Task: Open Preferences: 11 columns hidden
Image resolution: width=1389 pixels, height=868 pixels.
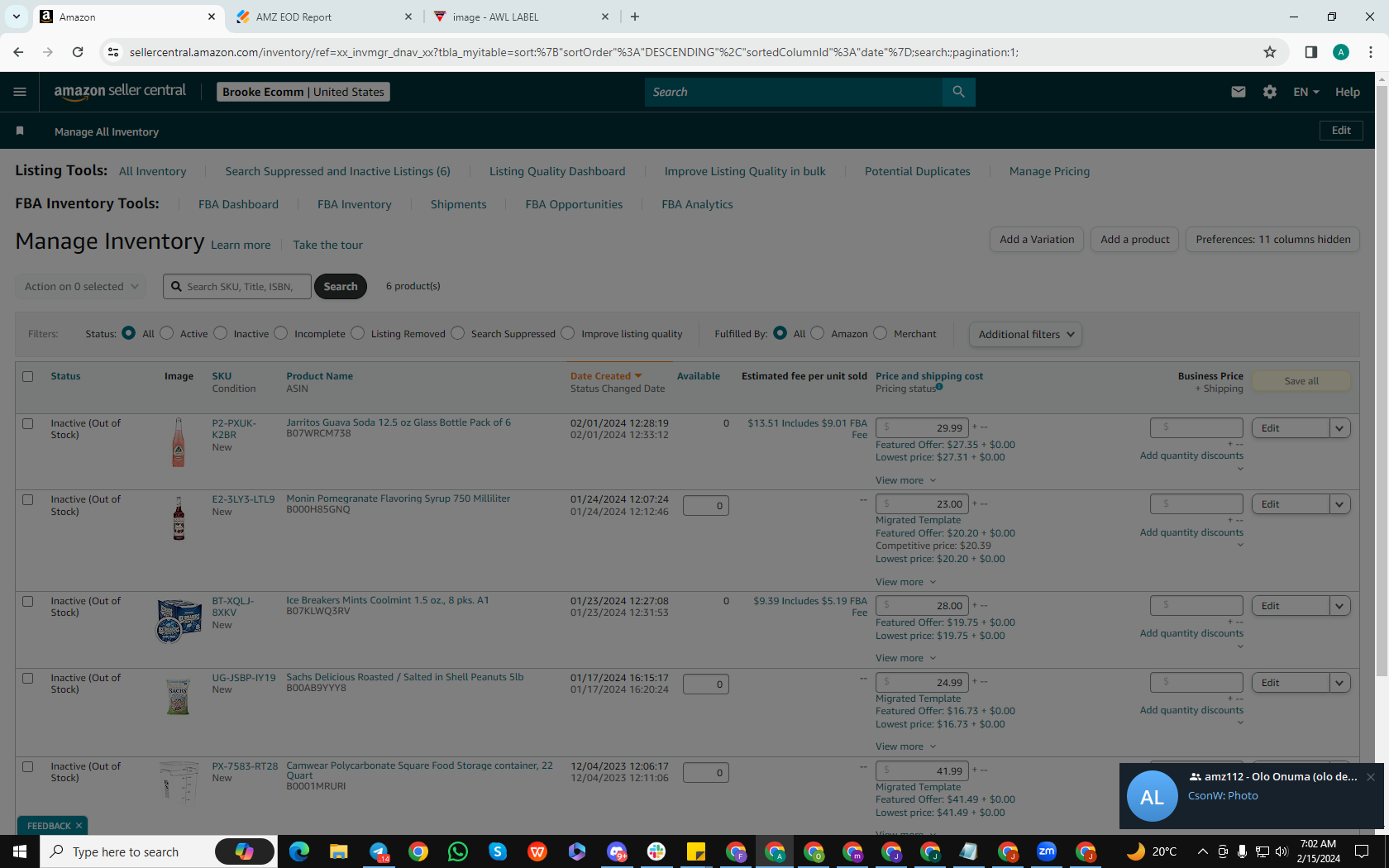Action: tap(1272, 240)
